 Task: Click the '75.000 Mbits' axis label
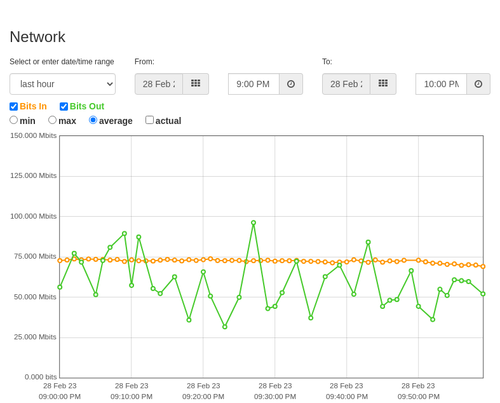coord(35,256)
